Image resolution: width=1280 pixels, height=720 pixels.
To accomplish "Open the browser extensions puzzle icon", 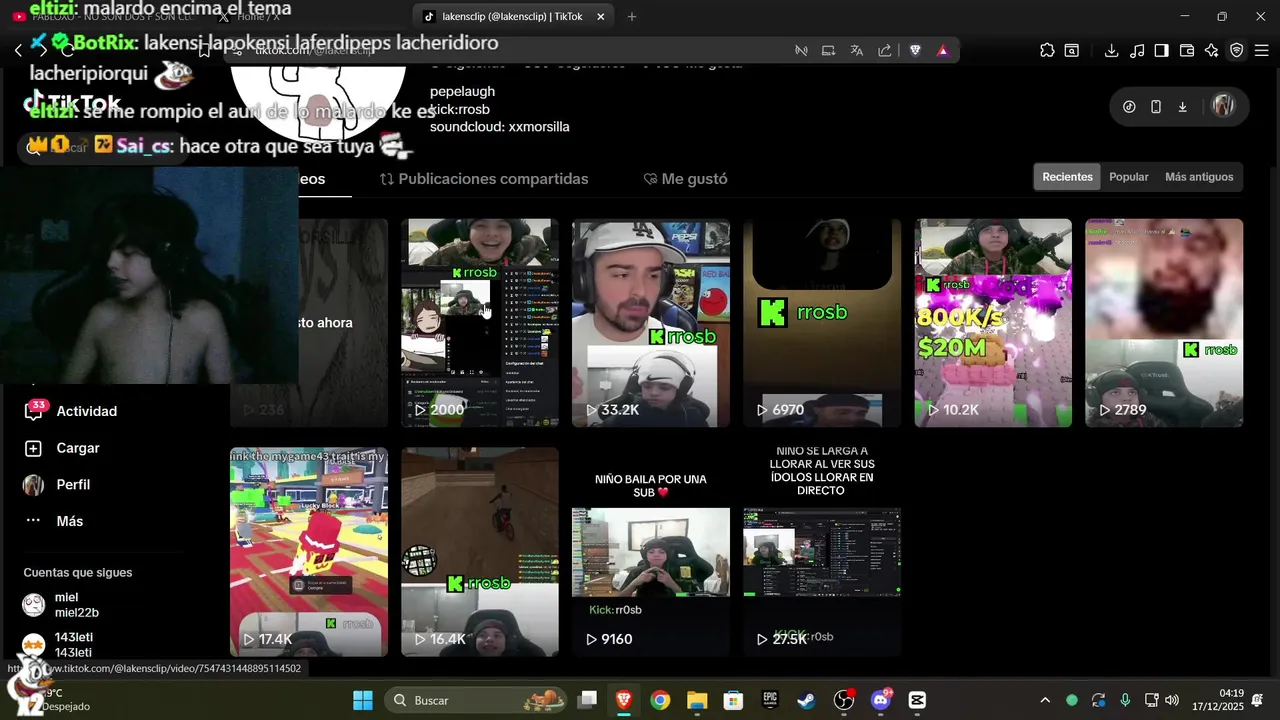I will pos(1047,50).
